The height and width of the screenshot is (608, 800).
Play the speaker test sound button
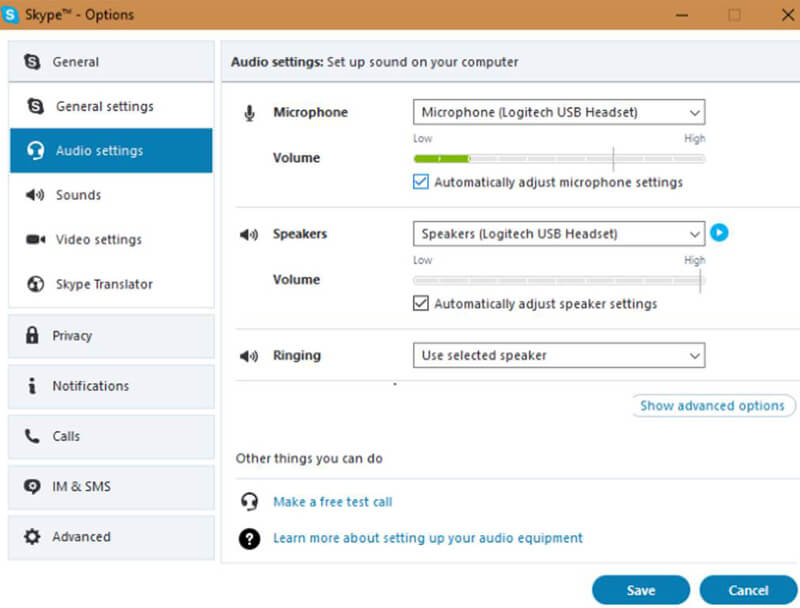click(719, 233)
